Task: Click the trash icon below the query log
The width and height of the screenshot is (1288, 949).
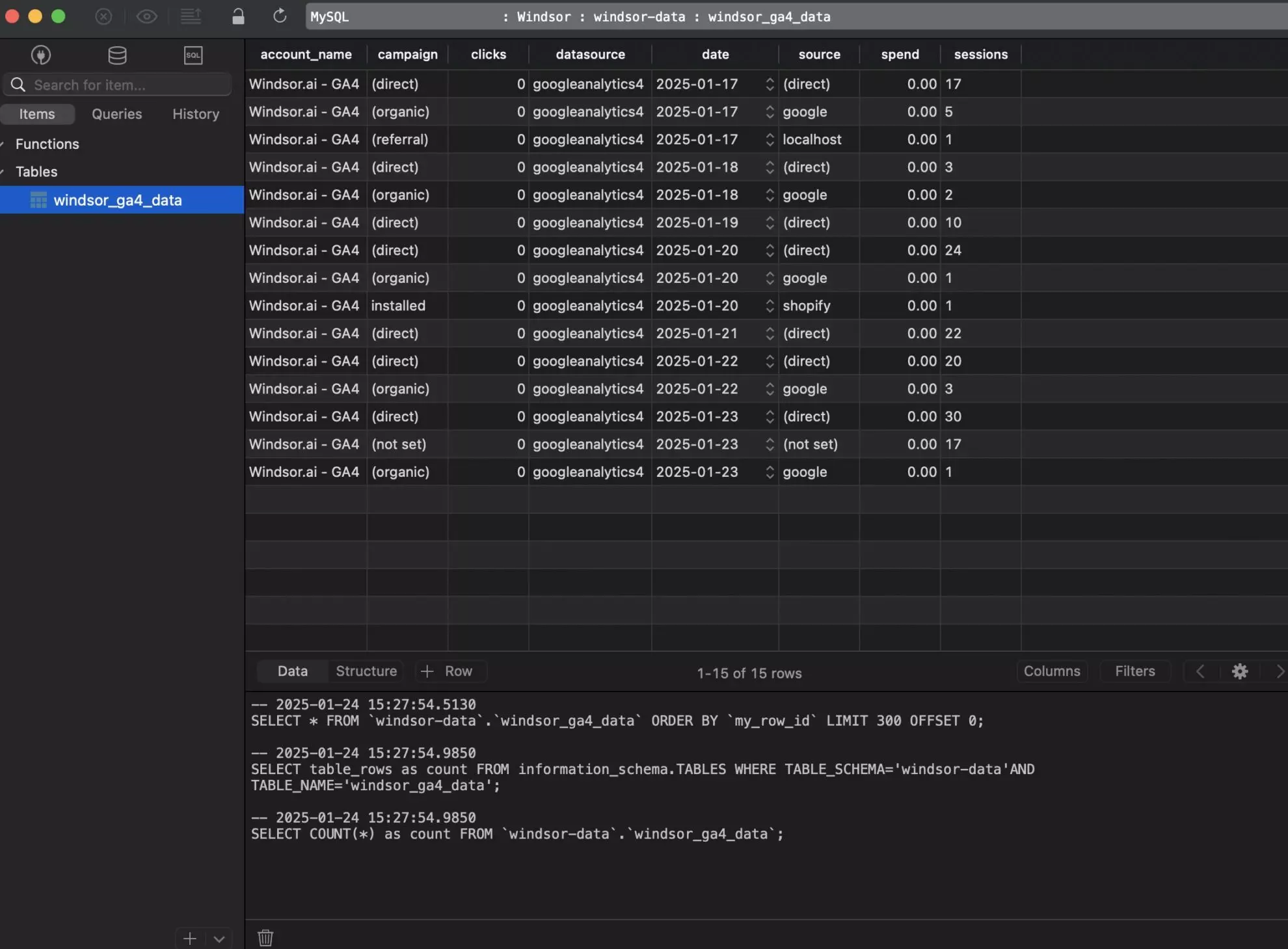Action: click(x=265, y=937)
